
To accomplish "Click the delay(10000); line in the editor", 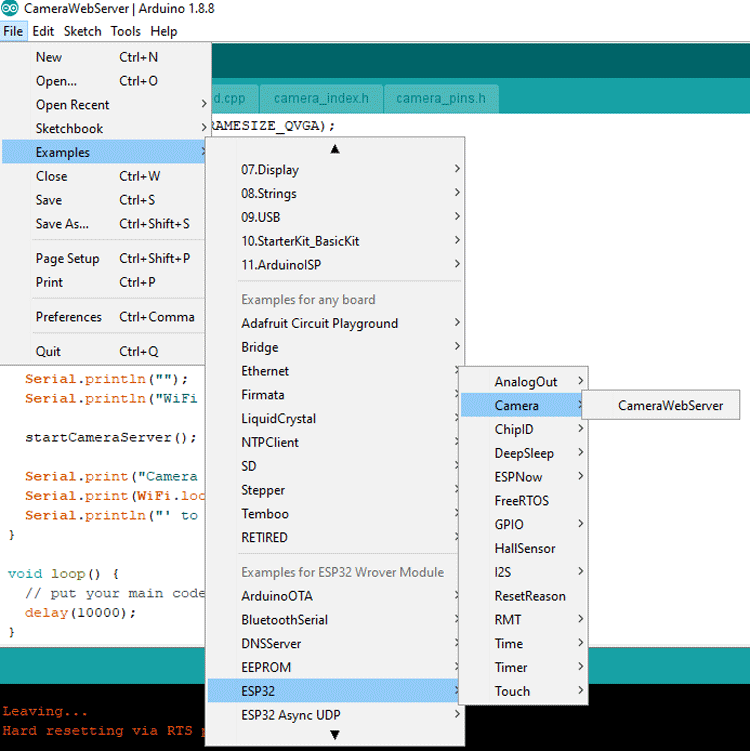I will [x=80, y=613].
